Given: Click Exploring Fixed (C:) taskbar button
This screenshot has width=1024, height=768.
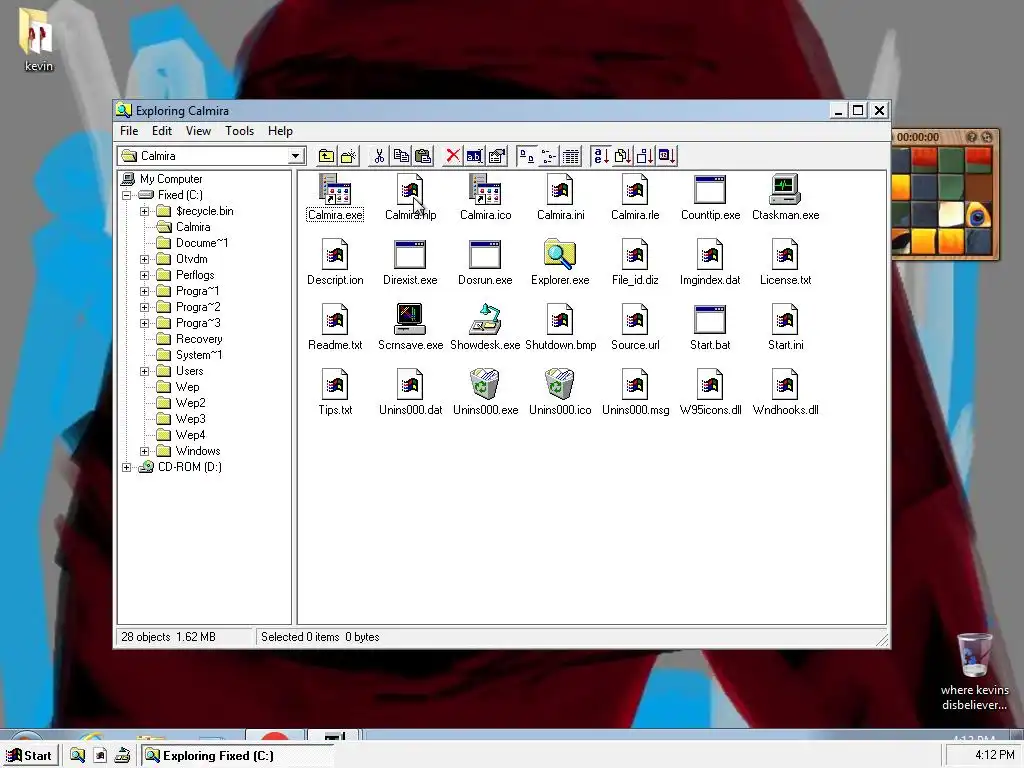Looking at the screenshot, I should 238,756.
